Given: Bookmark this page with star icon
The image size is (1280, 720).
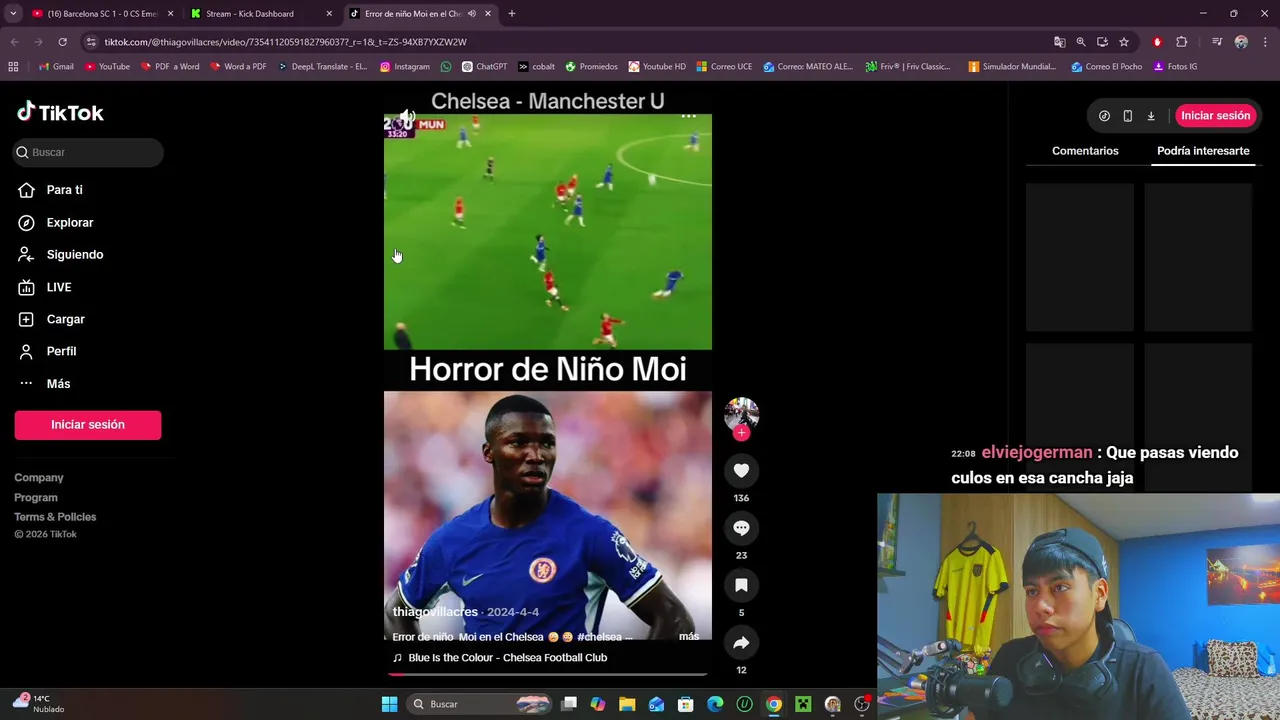Looking at the screenshot, I should coord(1124,42).
